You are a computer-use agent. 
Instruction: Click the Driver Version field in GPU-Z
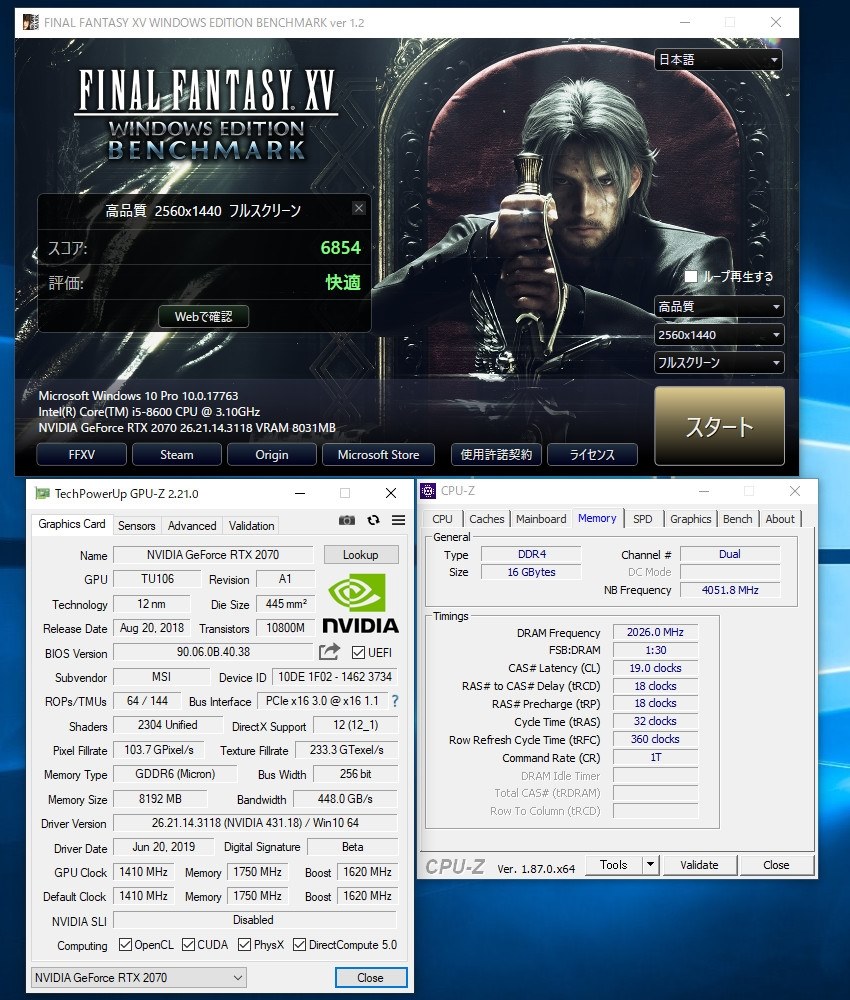click(255, 823)
